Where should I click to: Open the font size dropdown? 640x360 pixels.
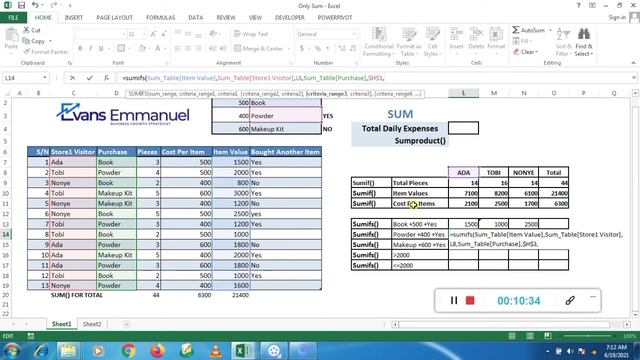pos(144,34)
